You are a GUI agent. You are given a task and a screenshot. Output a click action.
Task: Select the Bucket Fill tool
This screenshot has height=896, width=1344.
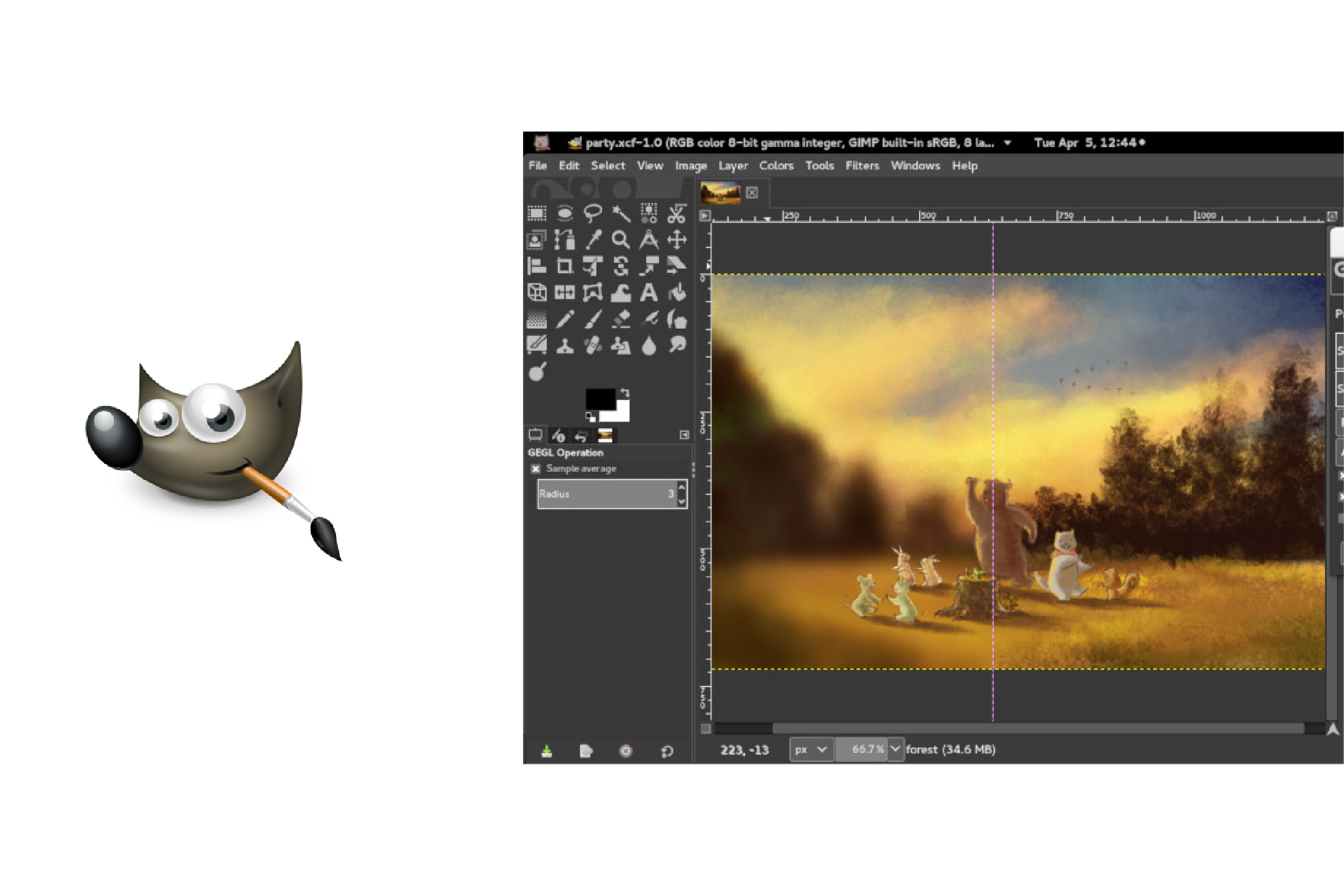[677, 293]
